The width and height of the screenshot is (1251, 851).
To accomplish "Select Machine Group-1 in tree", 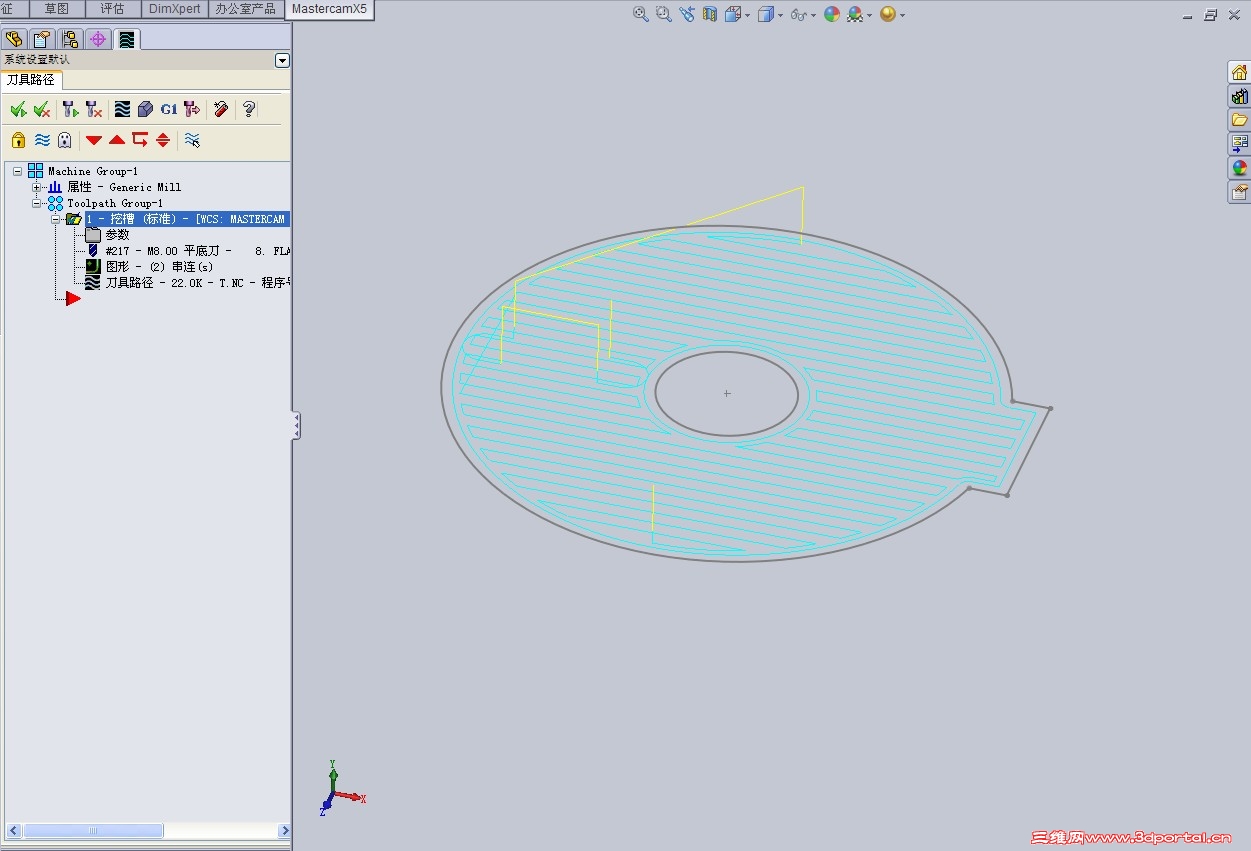I will [x=93, y=171].
